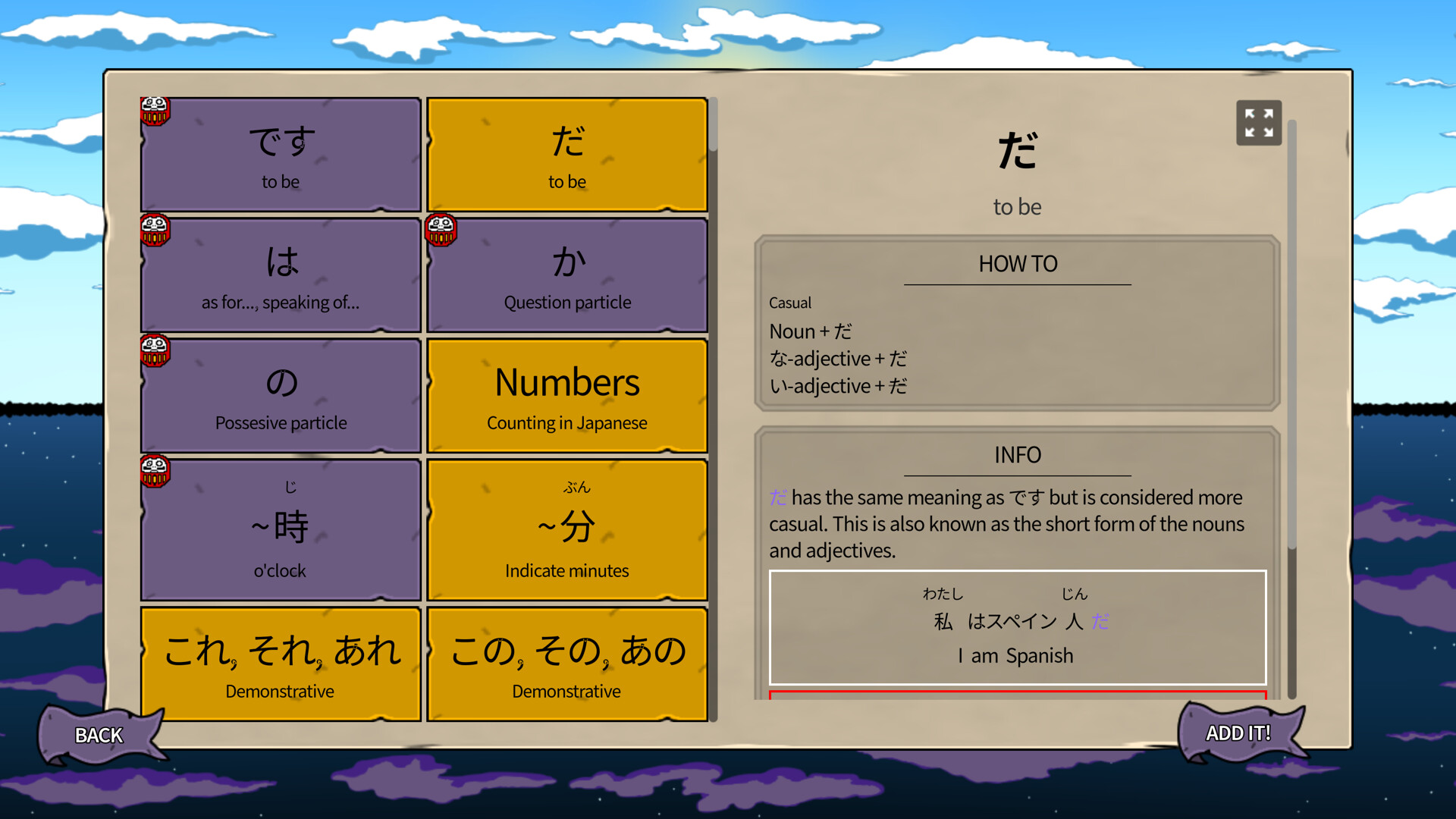Select the だ to be card
Viewport: 1456px width, 819px height.
566,154
